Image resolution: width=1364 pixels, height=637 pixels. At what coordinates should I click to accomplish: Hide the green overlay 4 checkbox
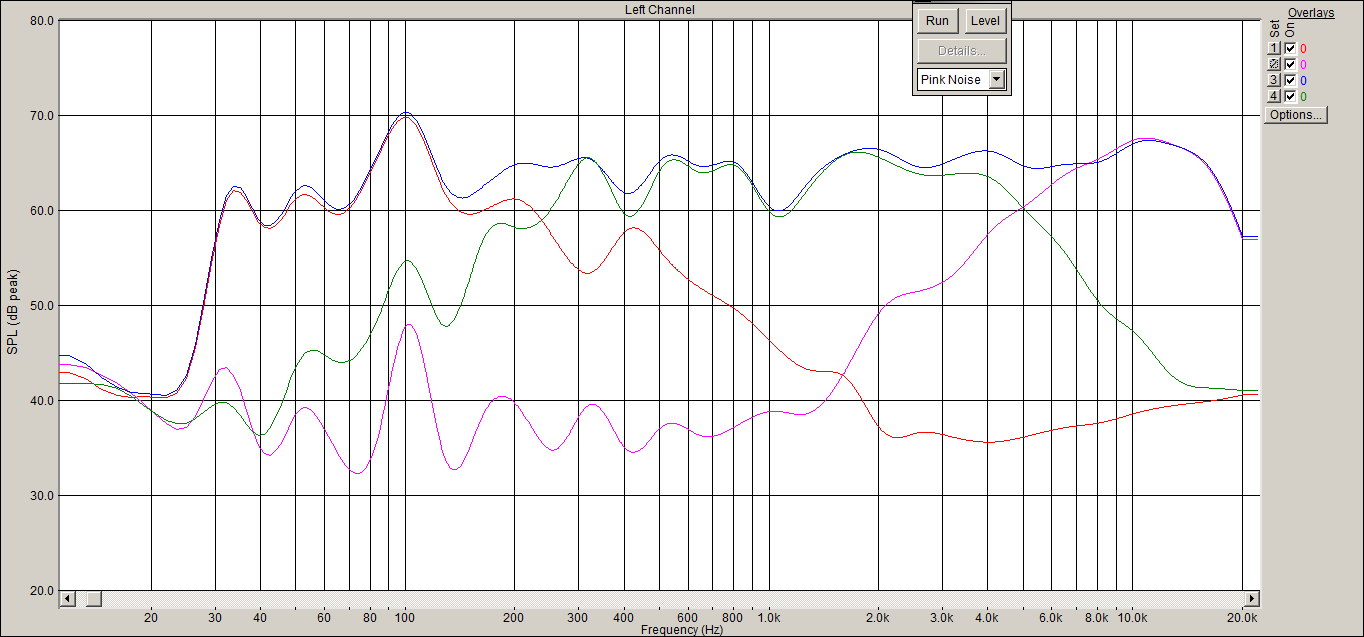coord(1290,96)
